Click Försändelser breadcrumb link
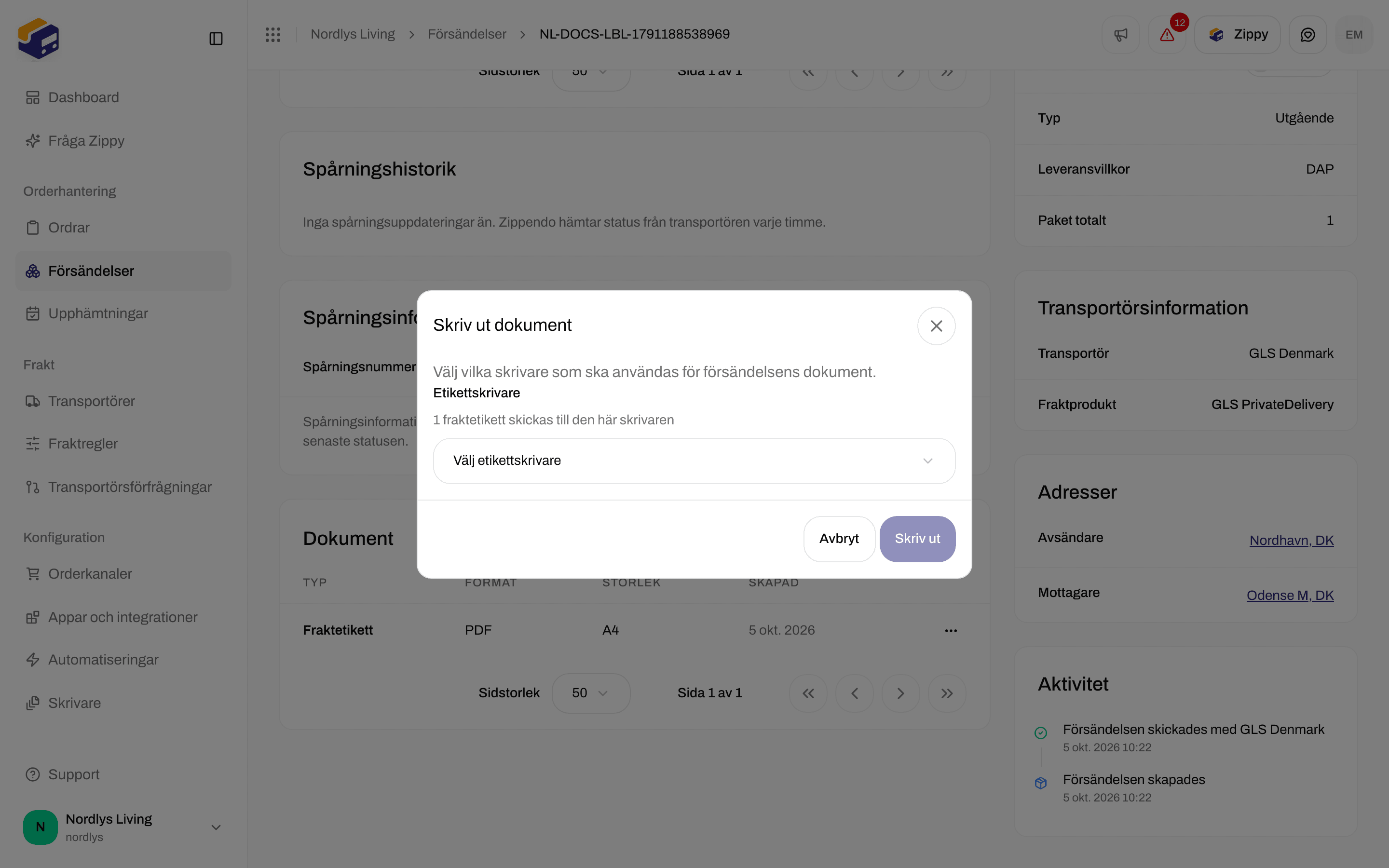The width and height of the screenshot is (1389, 868). click(467, 34)
